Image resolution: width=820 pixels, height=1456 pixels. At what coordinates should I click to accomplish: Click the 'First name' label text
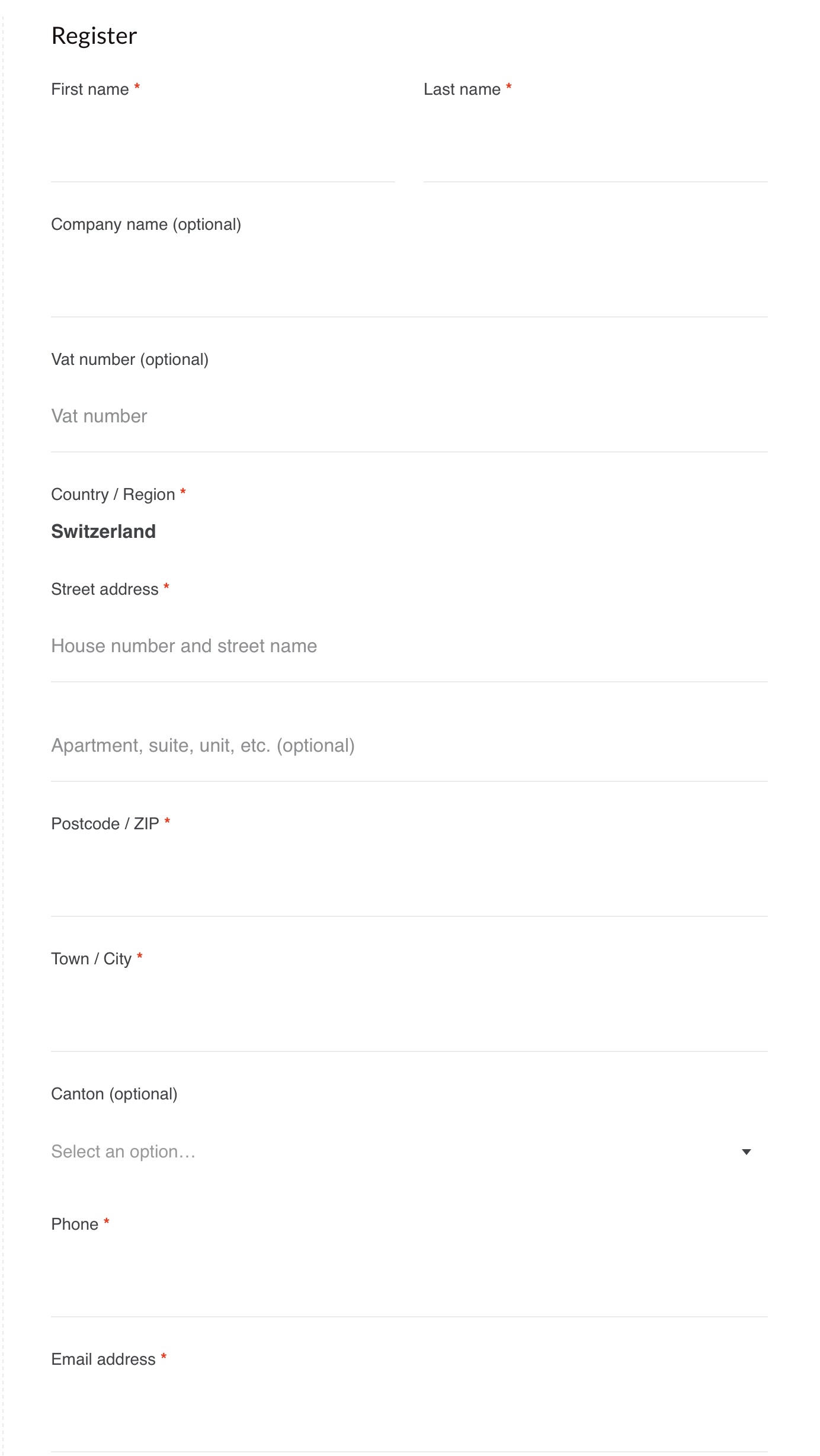tap(90, 89)
